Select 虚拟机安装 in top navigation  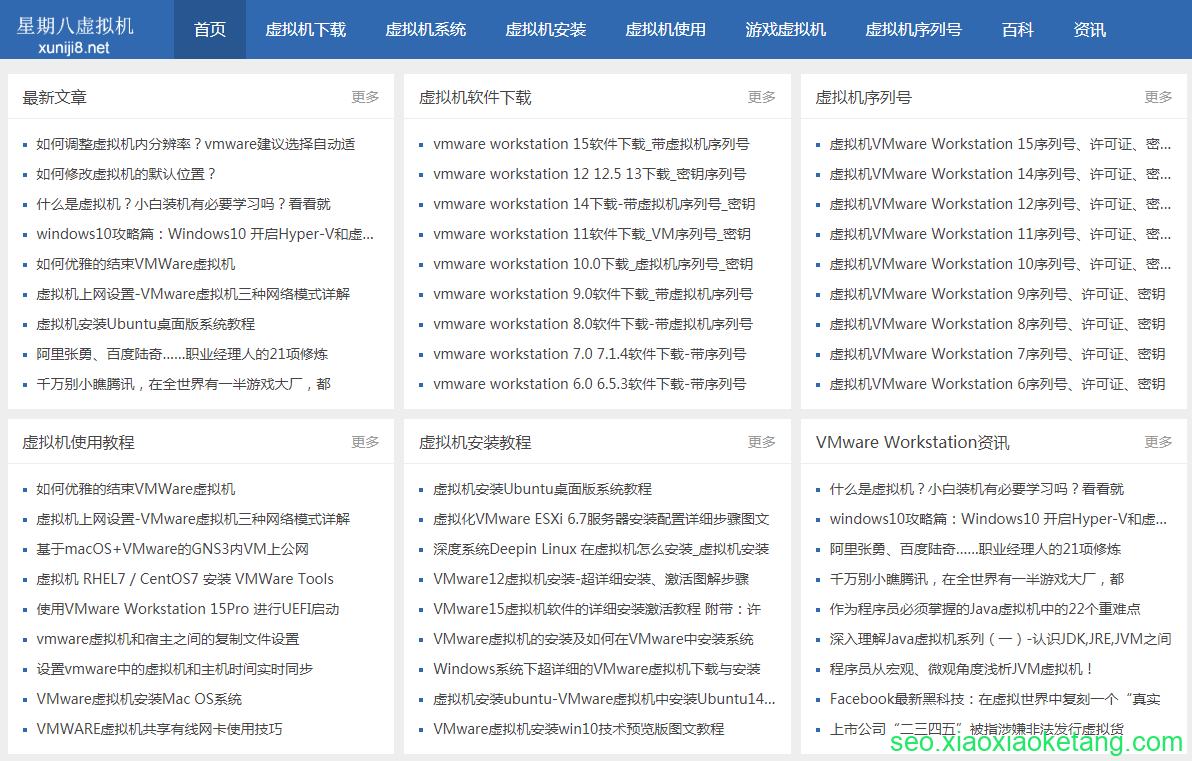pos(546,30)
